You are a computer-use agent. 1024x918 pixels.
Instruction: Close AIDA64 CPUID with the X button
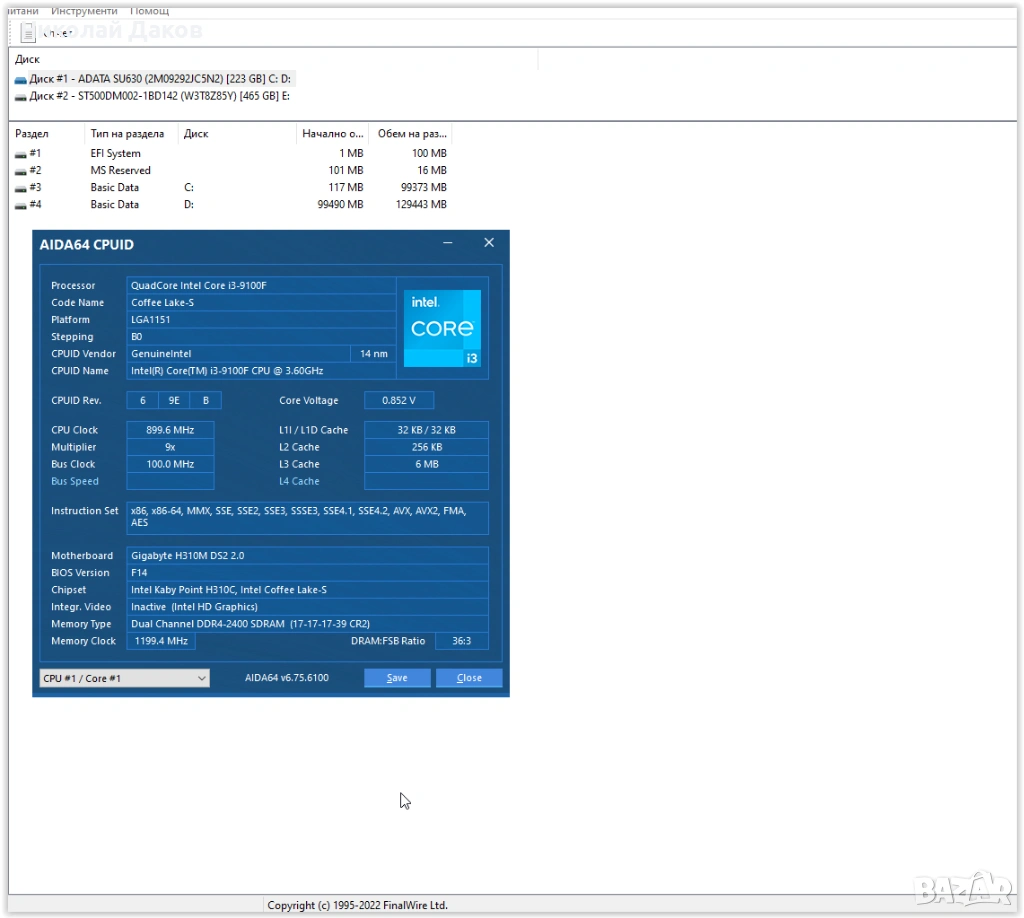tap(489, 243)
